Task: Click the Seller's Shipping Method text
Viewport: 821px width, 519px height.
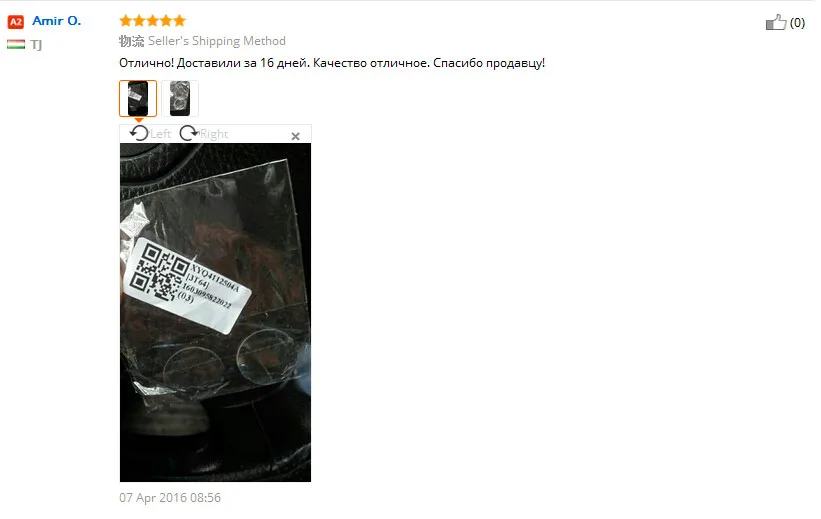Action: point(217,41)
